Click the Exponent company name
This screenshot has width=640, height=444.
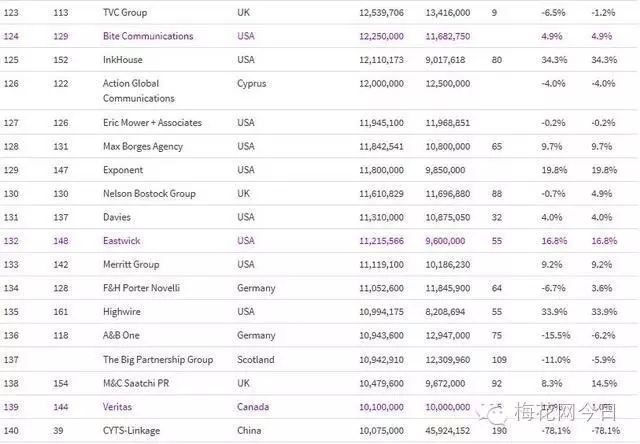124,170
